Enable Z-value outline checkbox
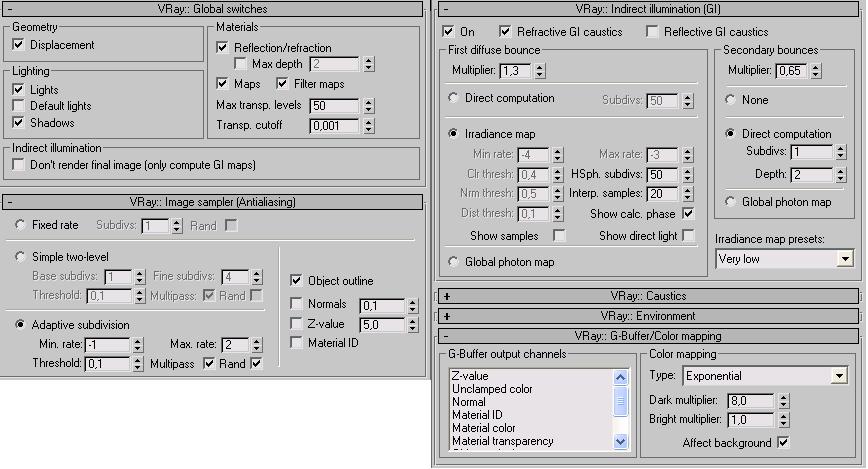The image size is (868, 469). coord(296,323)
